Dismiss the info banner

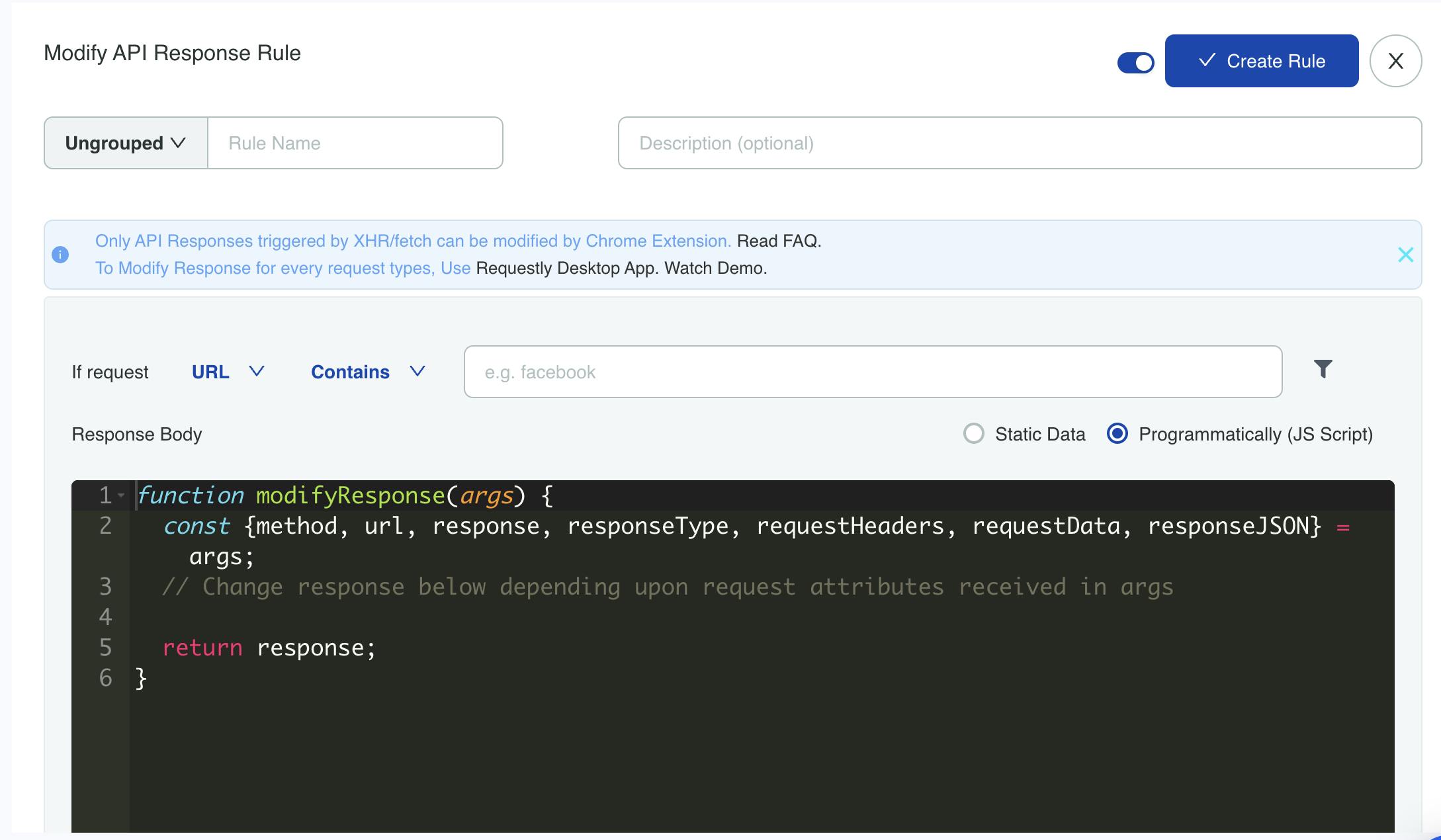pyautogui.click(x=1405, y=255)
